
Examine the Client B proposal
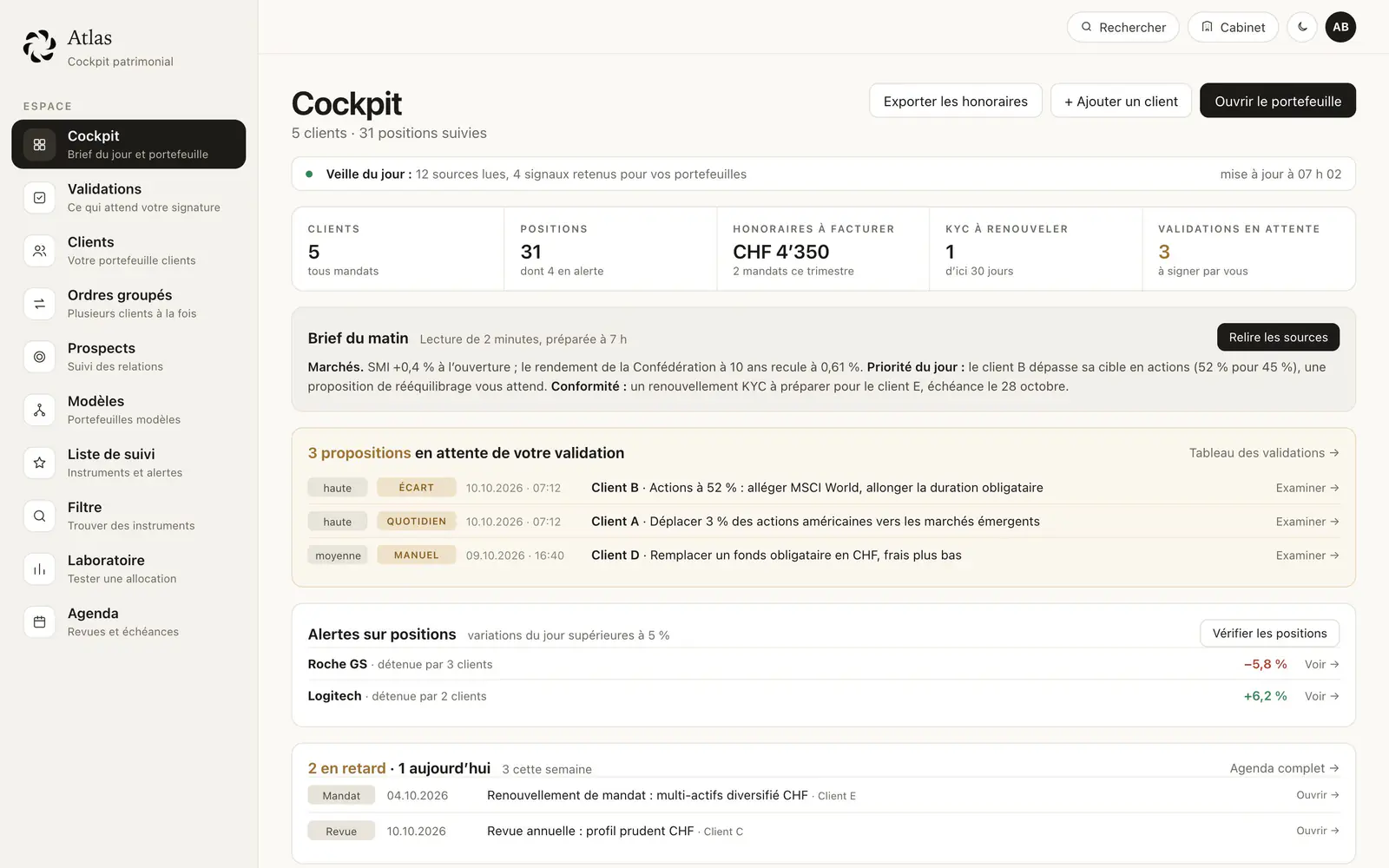(1307, 488)
